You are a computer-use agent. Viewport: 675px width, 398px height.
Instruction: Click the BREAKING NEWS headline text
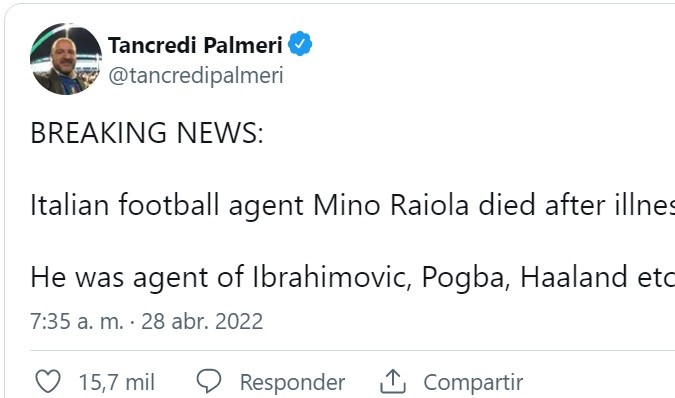pos(147,133)
